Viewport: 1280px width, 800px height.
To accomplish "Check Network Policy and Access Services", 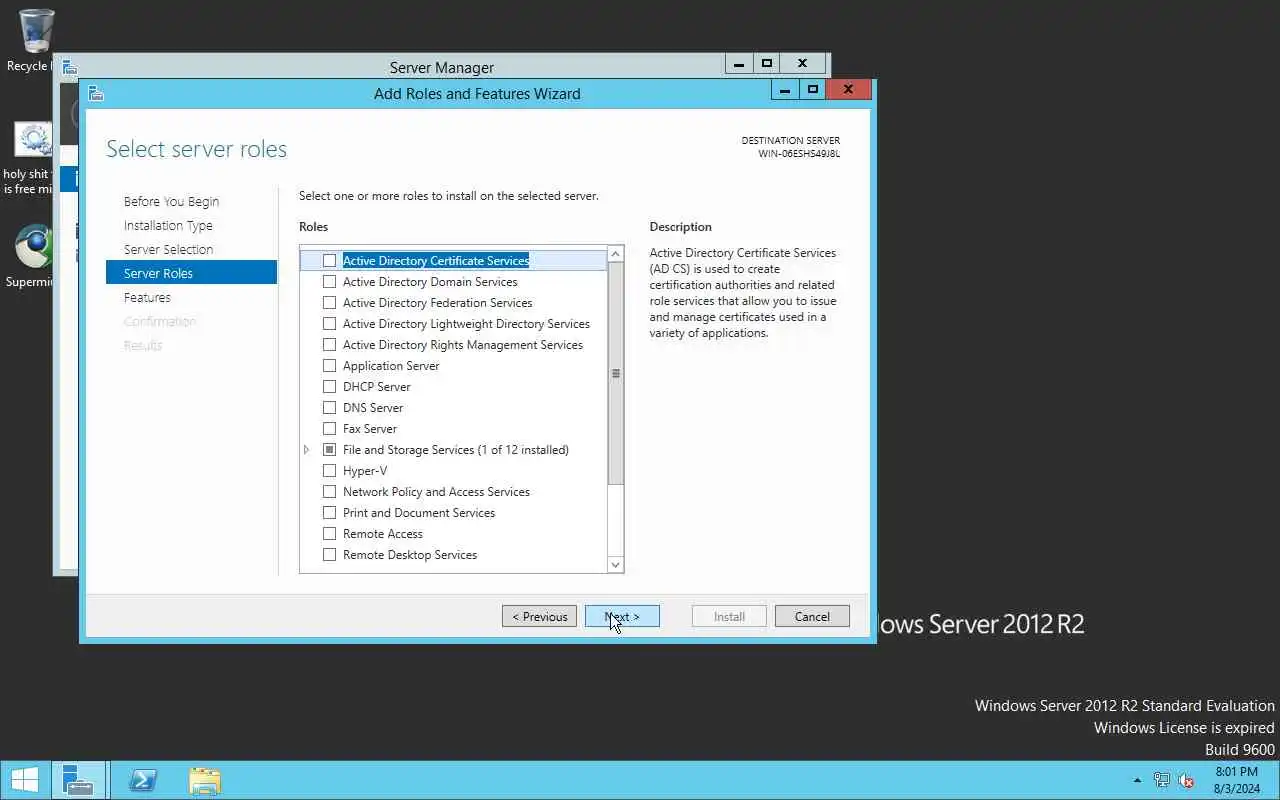I will click(x=329, y=491).
